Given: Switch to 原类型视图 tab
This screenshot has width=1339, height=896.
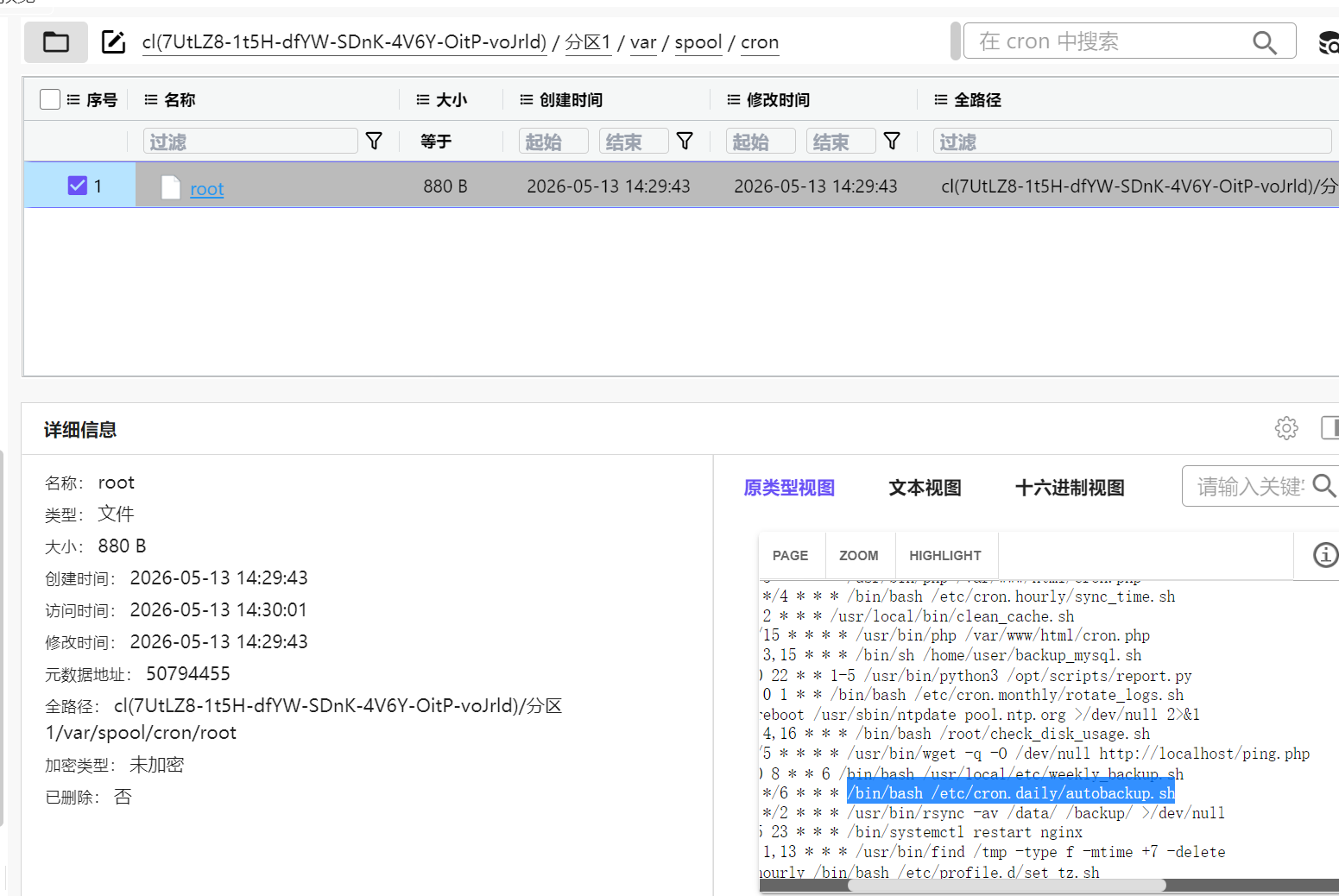Looking at the screenshot, I should tap(789, 488).
